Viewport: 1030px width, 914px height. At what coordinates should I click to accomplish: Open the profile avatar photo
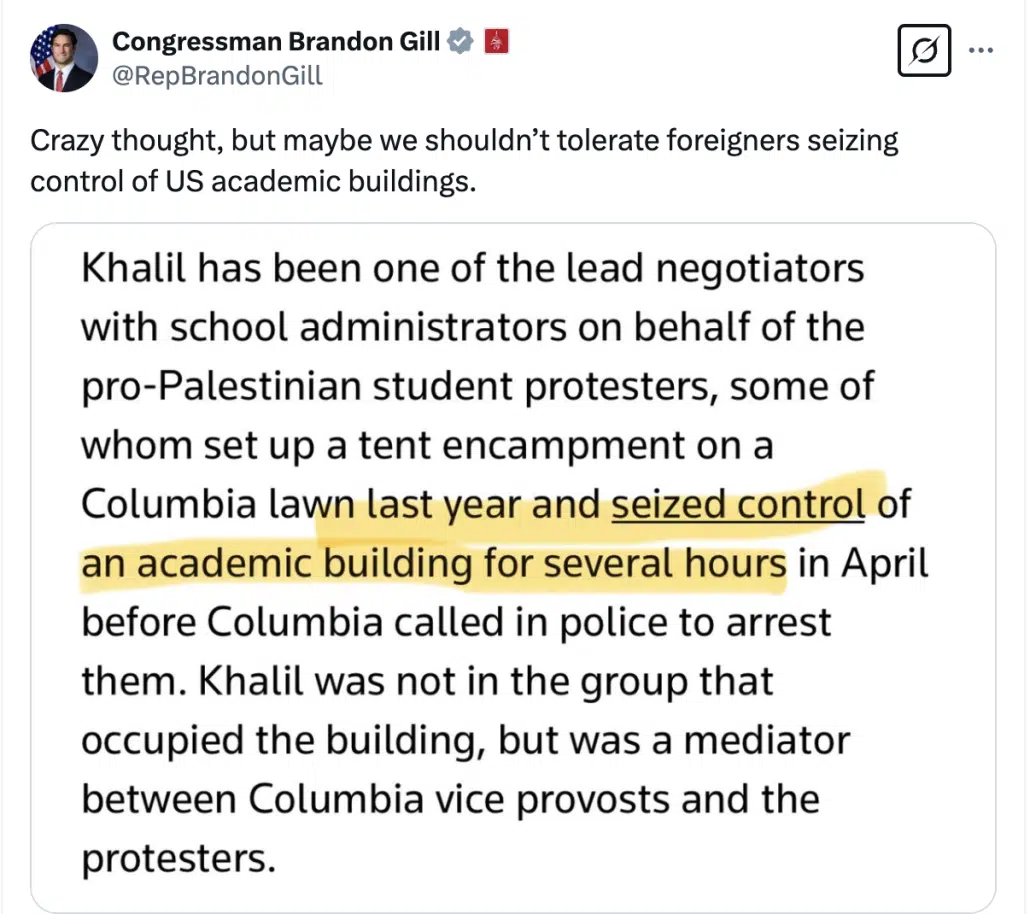pyautogui.click(x=64, y=58)
